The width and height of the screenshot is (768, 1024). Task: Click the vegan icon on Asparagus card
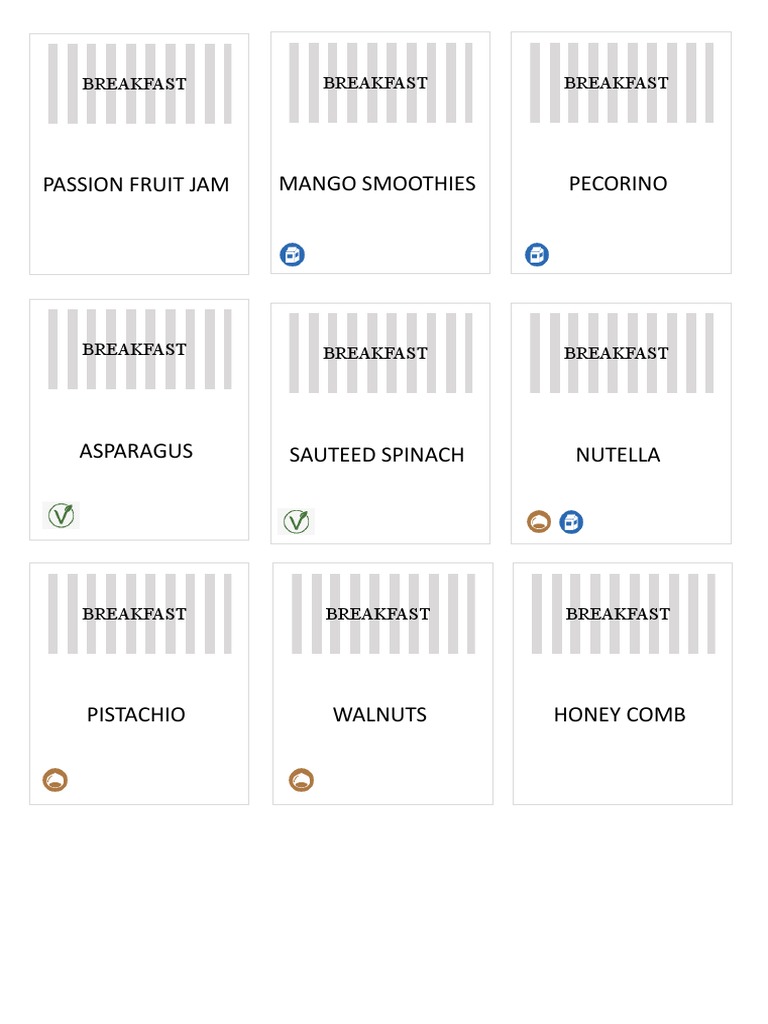coord(61,515)
